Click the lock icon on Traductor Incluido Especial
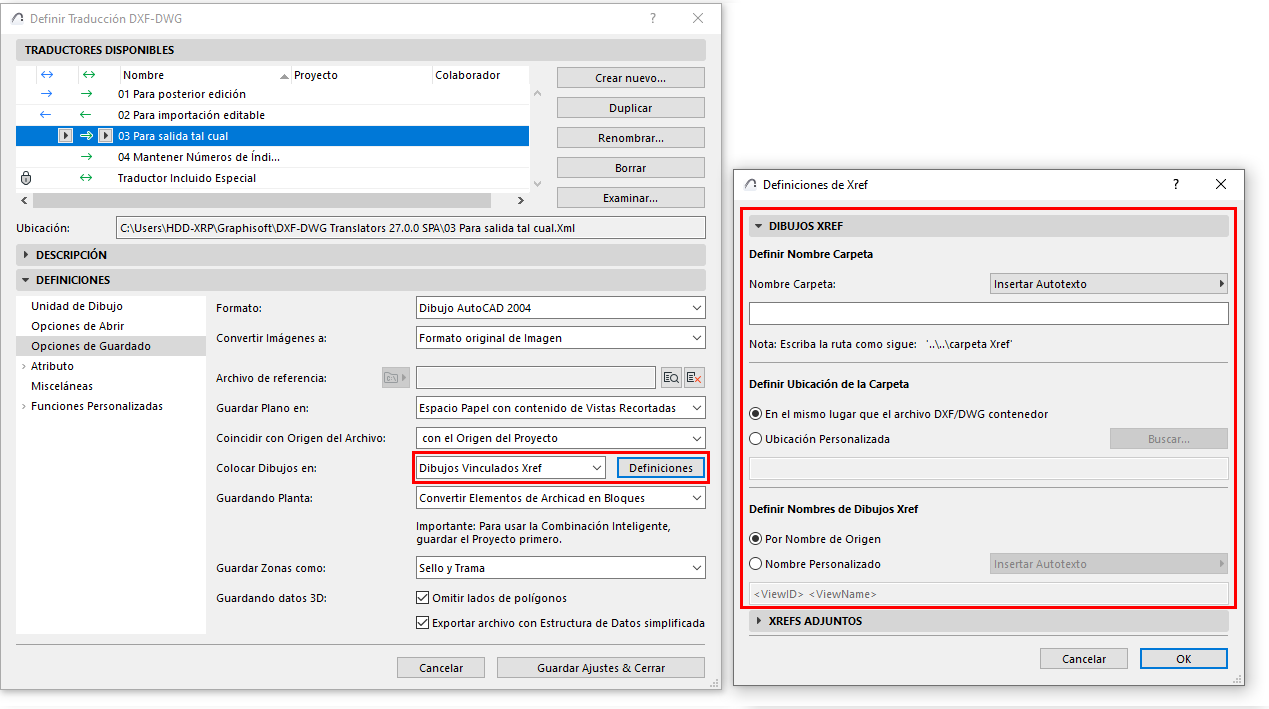Viewport: 1269px width, 709px height. pyautogui.click(x=26, y=178)
